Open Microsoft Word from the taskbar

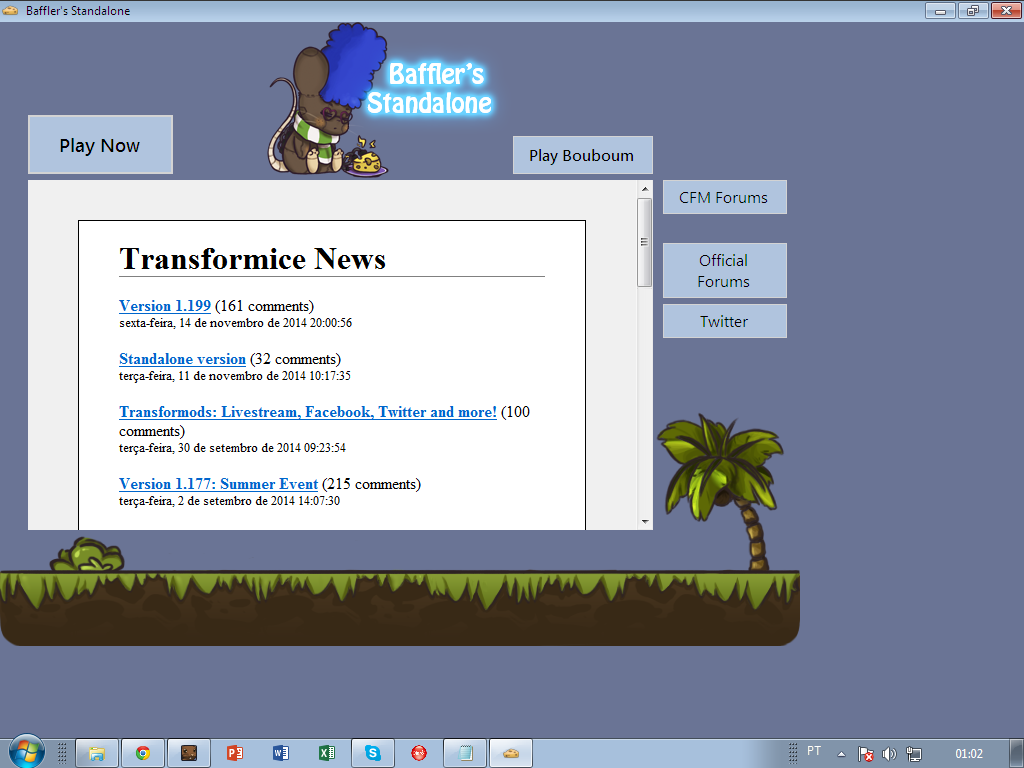[x=280, y=752]
